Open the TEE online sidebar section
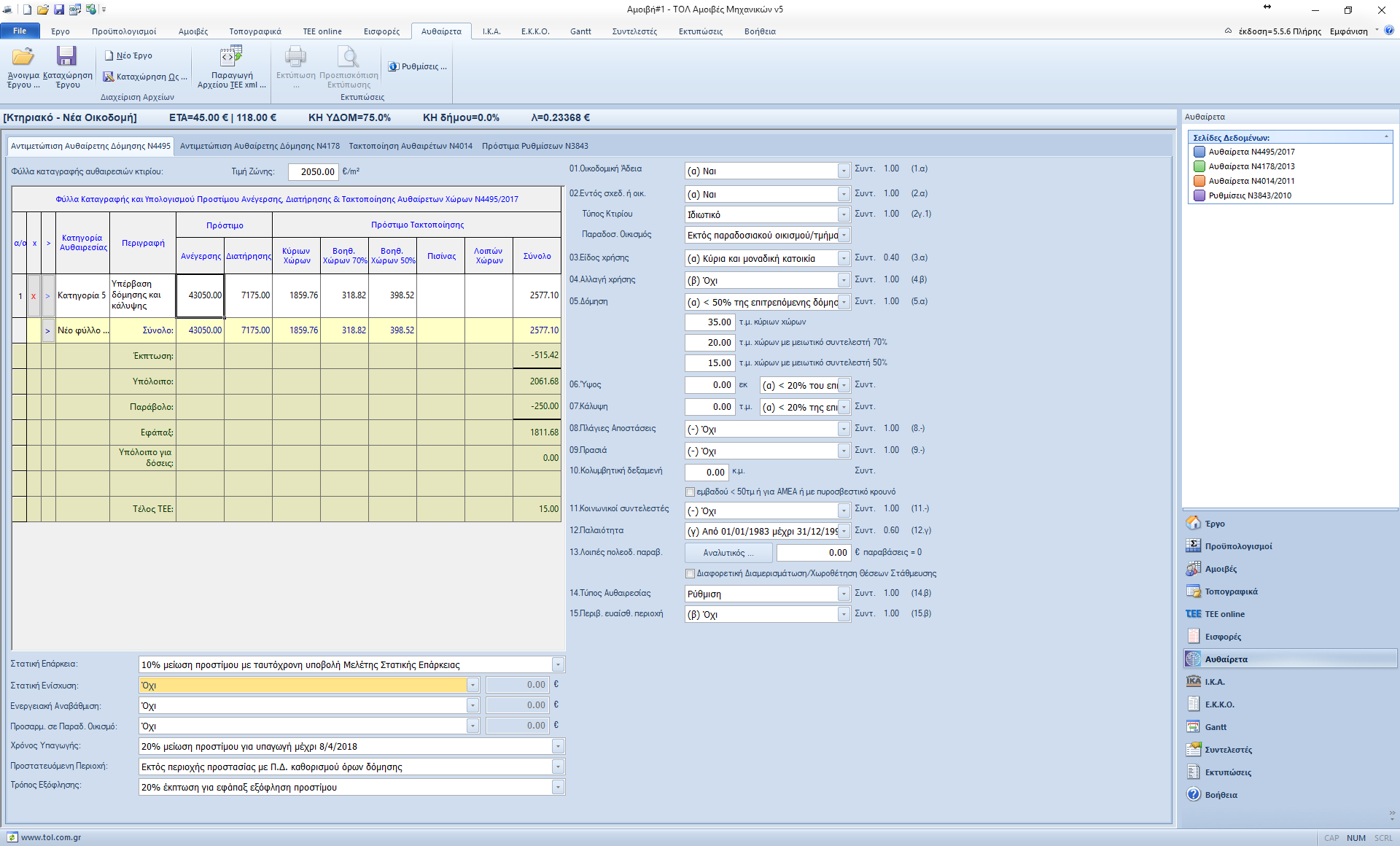 tap(1224, 614)
